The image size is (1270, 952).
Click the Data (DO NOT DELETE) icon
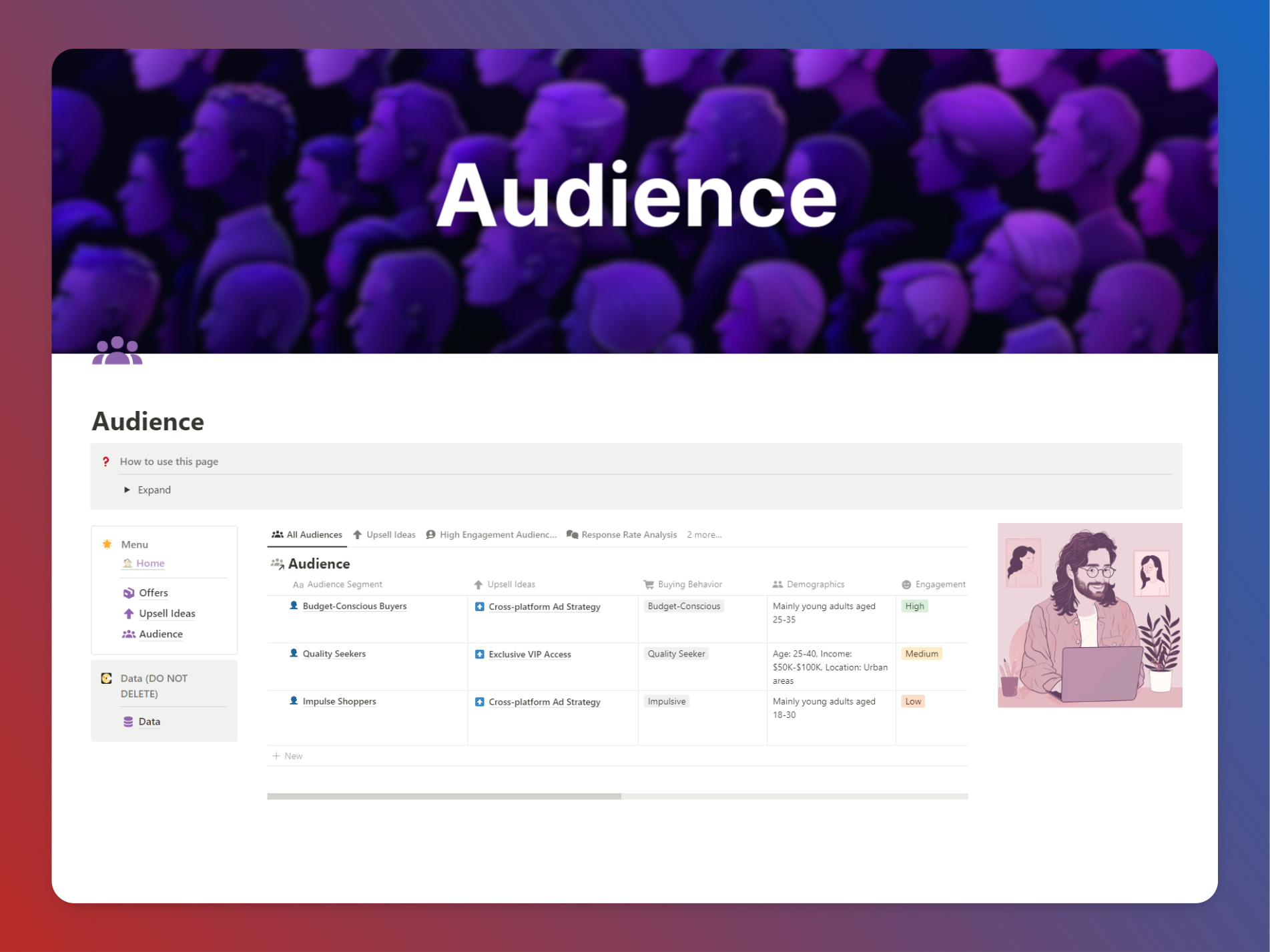[x=107, y=678]
